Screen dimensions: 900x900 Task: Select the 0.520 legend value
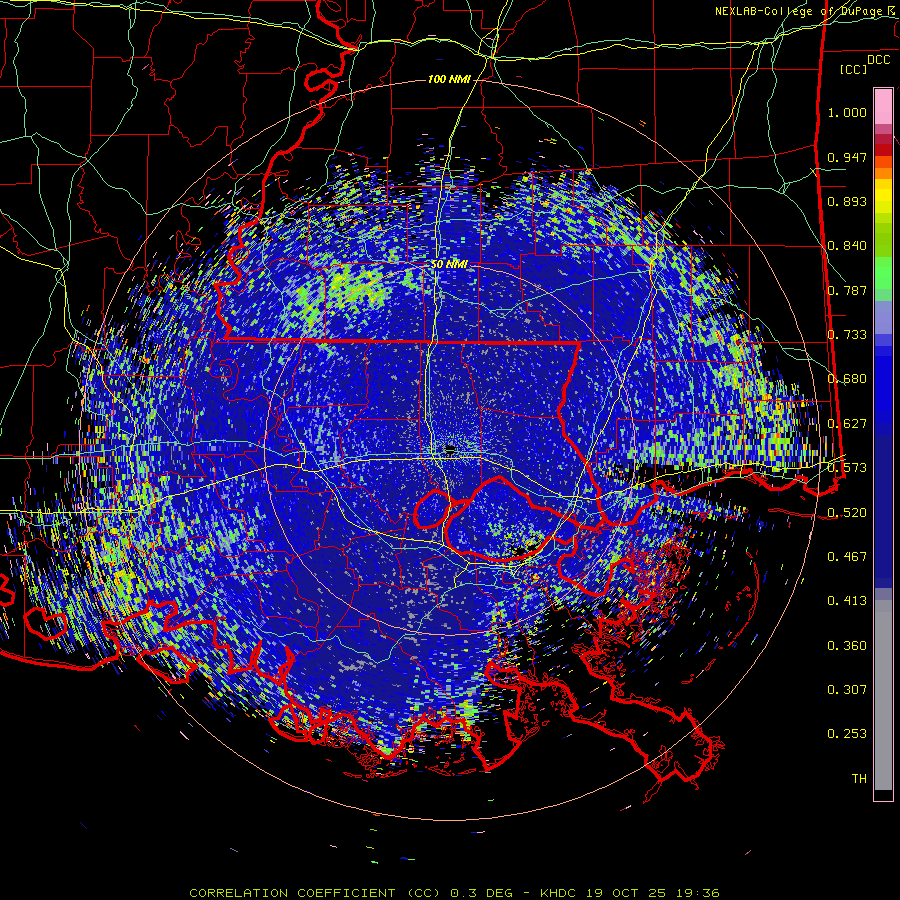coord(847,513)
